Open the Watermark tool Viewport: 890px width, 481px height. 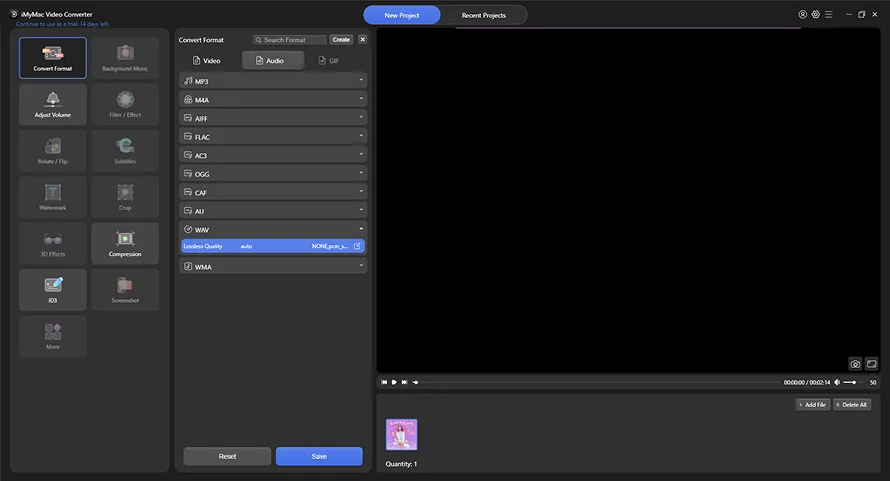[x=53, y=197]
